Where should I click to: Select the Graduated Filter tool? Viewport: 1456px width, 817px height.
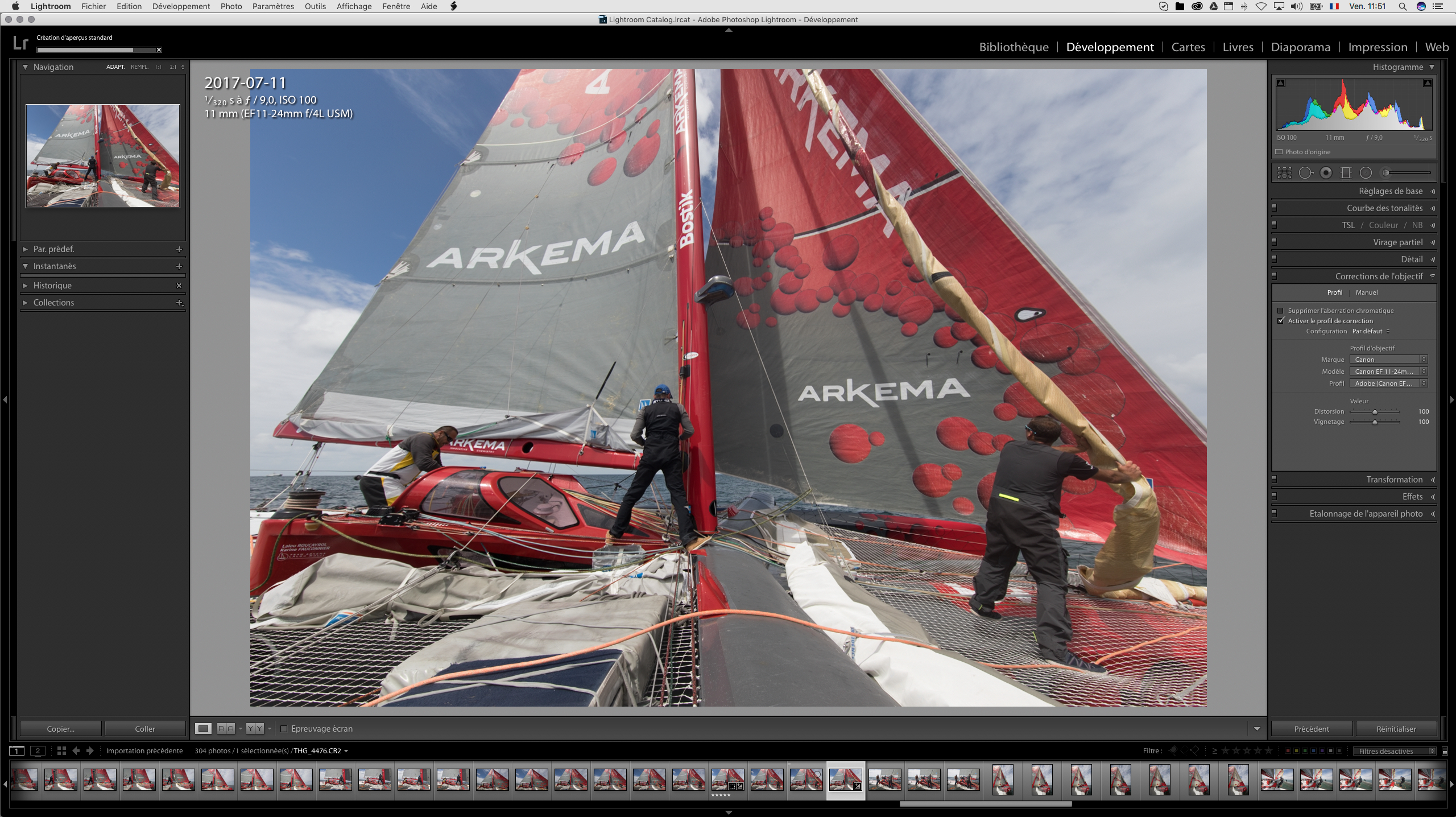click(1346, 173)
